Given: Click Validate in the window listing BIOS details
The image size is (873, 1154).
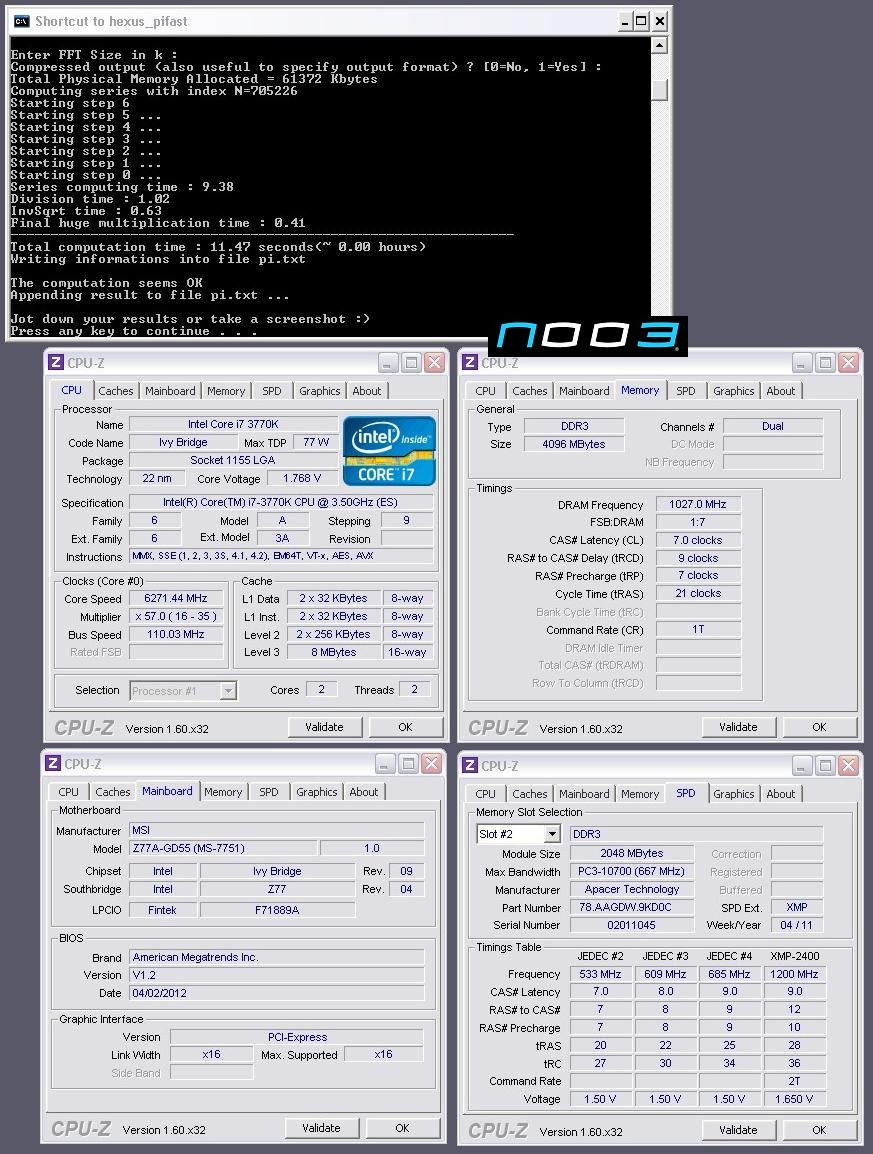Looking at the screenshot, I should point(321,1128).
